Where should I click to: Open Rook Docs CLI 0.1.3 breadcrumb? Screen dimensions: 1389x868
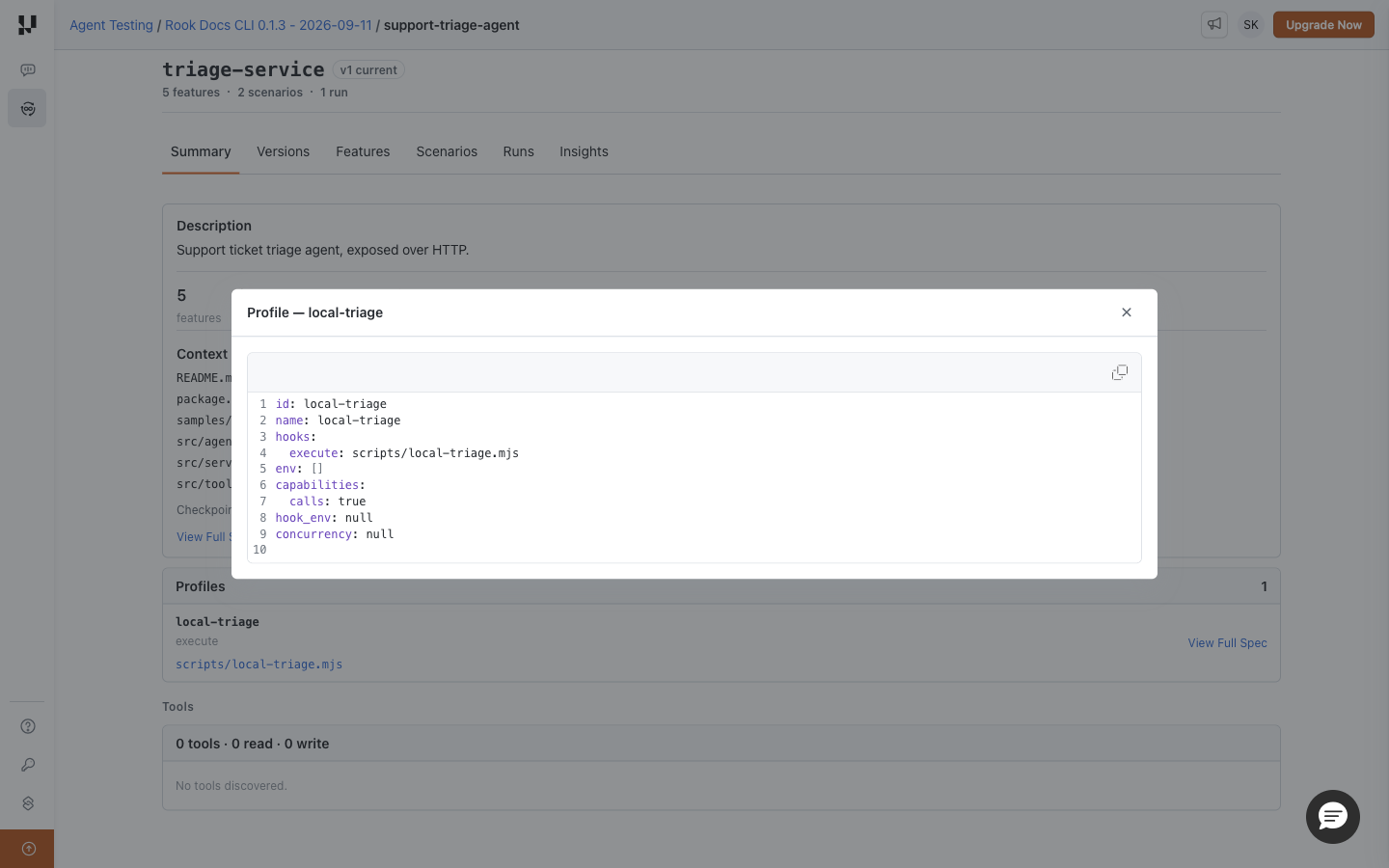(x=268, y=25)
